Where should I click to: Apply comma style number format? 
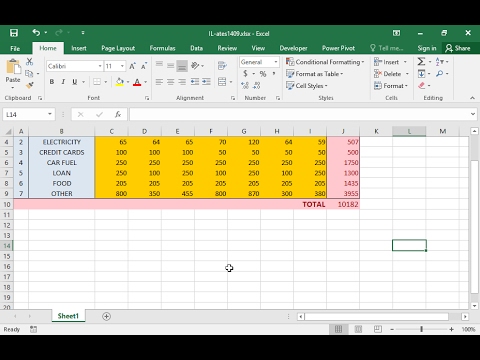[x=274, y=74]
